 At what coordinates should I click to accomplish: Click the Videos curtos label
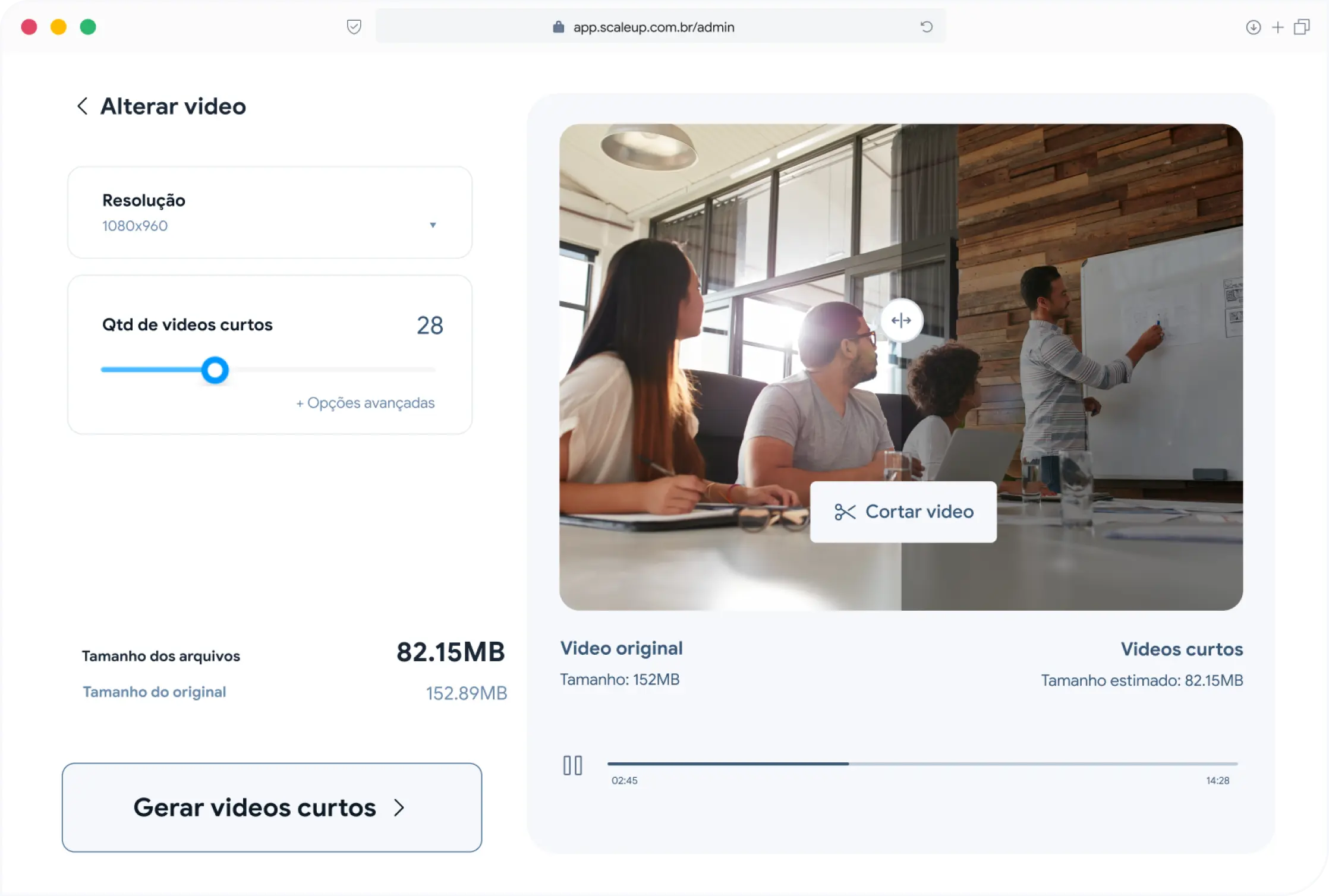tap(1181, 649)
